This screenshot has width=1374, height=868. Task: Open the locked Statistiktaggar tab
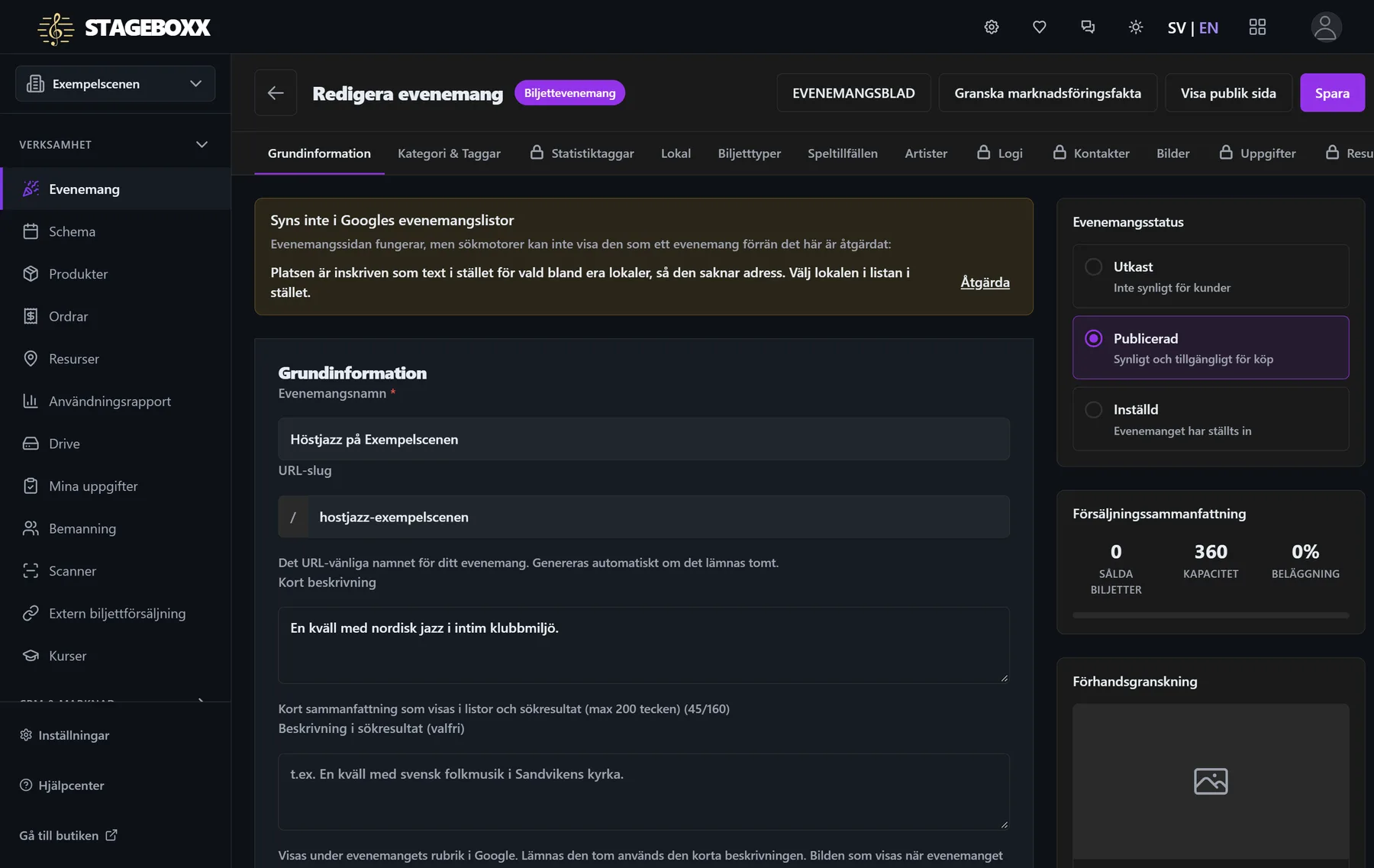tap(582, 153)
